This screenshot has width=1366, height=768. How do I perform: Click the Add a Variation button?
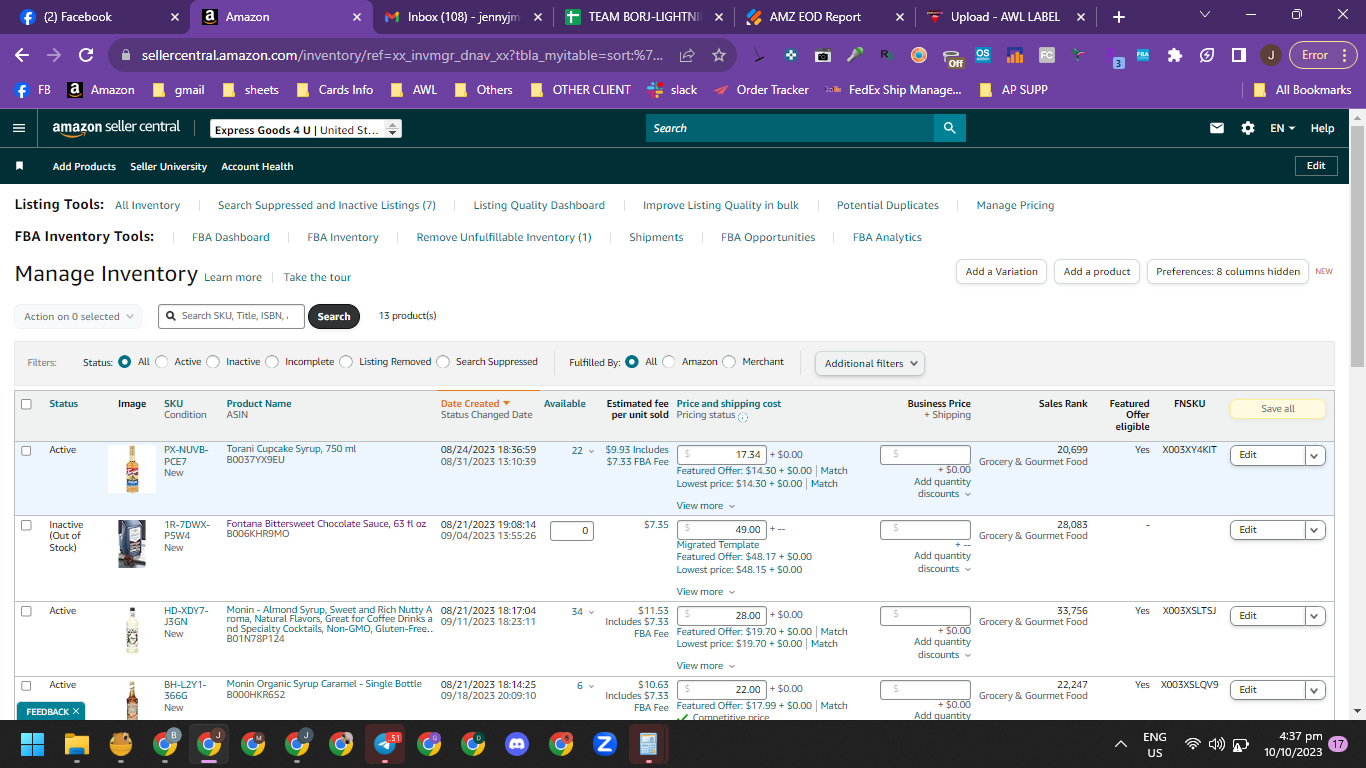click(x=1002, y=271)
